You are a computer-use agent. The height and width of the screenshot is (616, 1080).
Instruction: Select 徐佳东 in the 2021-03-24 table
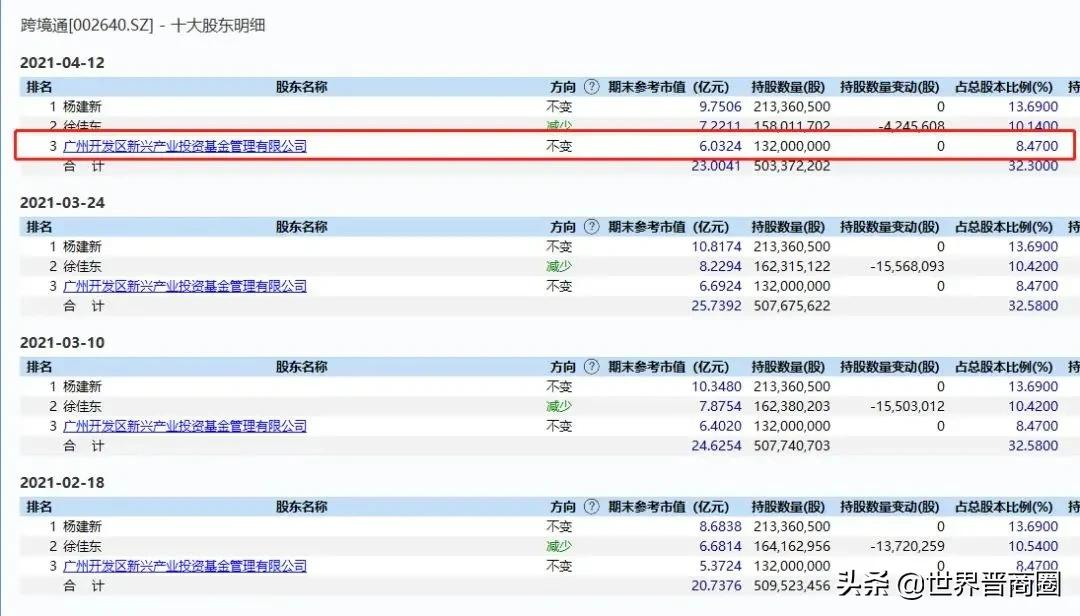[x=82, y=267]
